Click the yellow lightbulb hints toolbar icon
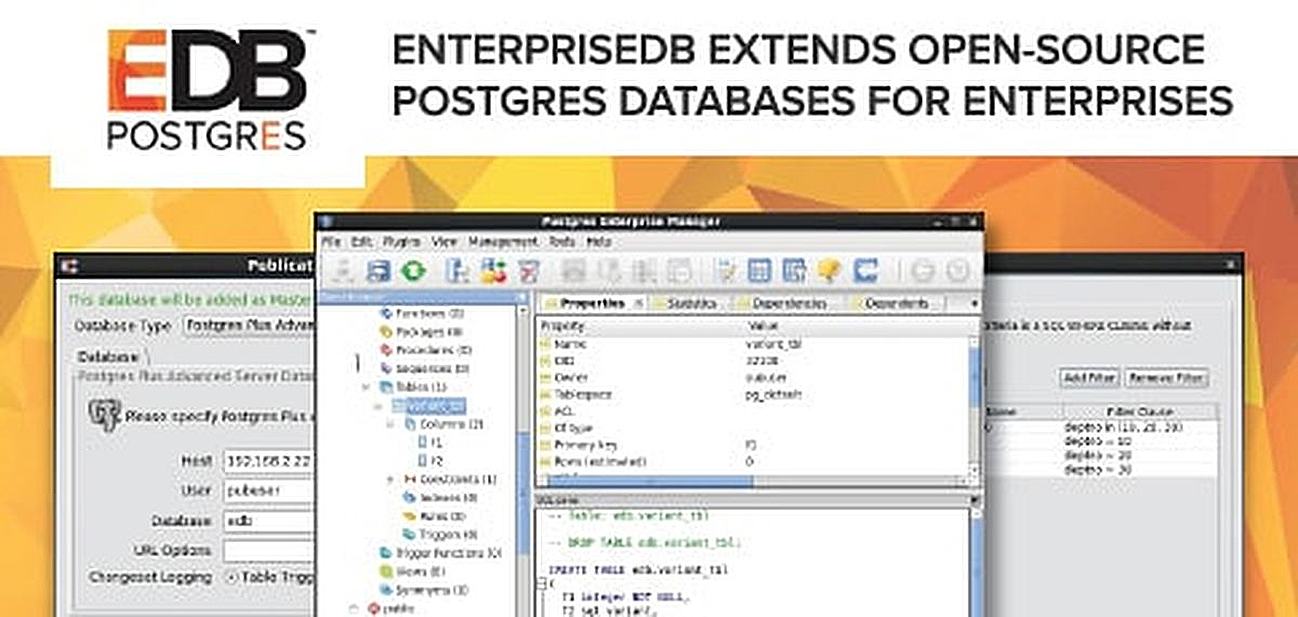This screenshot has width=1298, height=617. coord(828,270)
